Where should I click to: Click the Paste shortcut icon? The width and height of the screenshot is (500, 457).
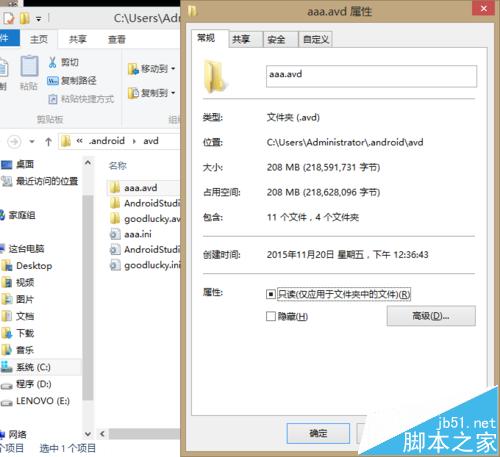pyautogui.click(x=53, y=99)
